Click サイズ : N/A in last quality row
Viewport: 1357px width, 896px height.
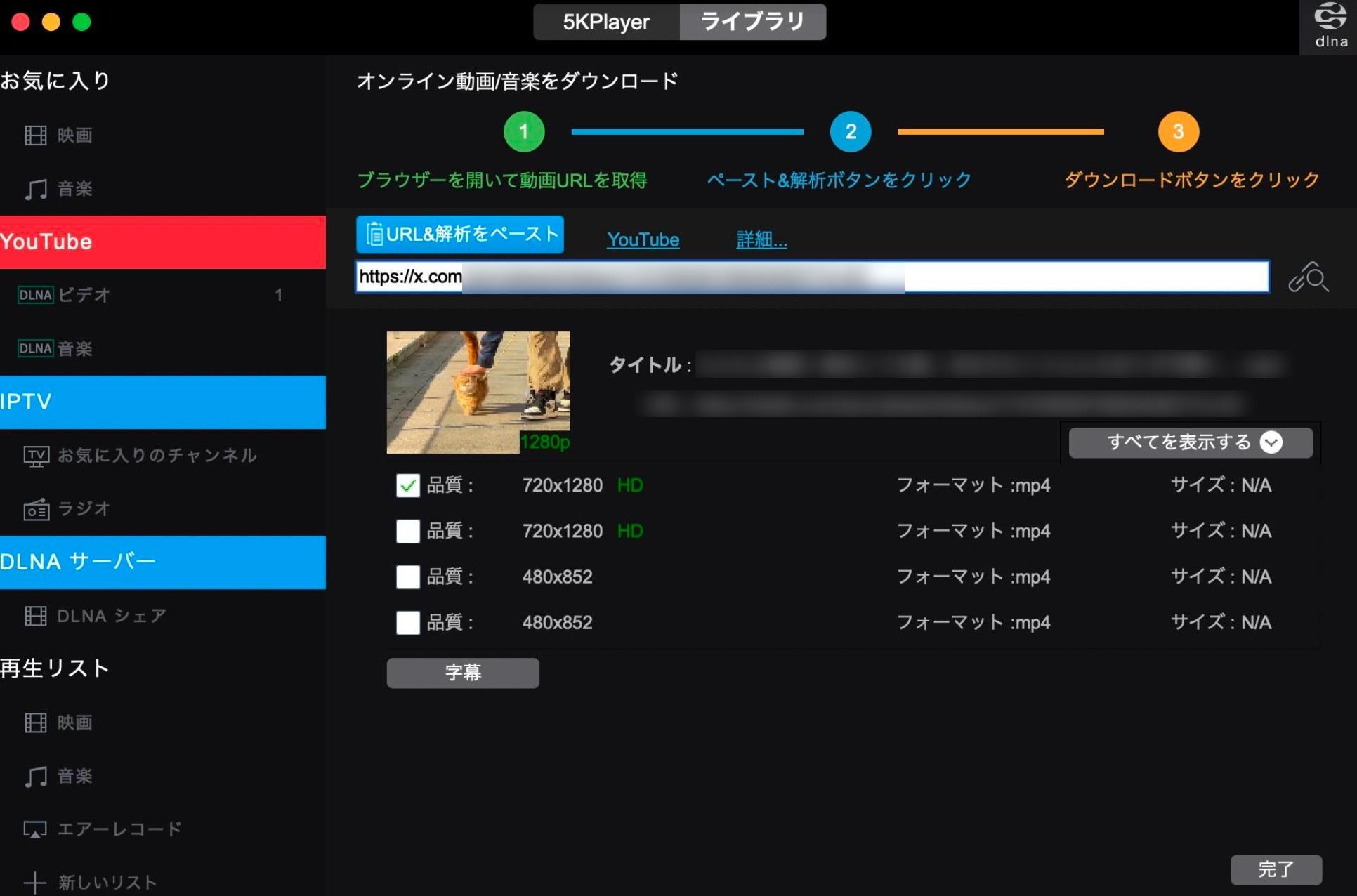click(x=1221, y=622)
